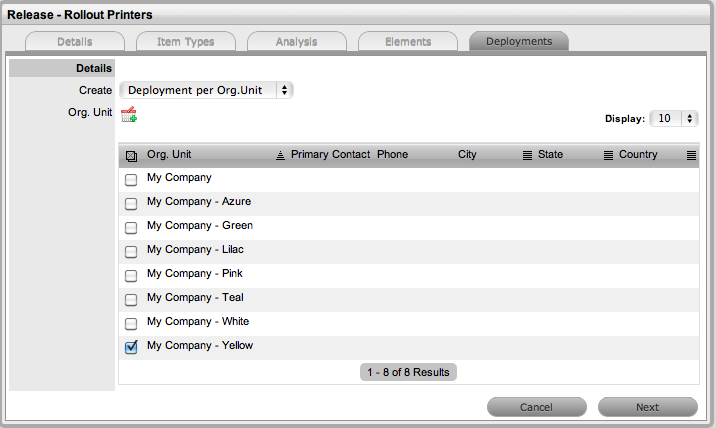This screenshot has height=428, width=716.
Task: Open the Item Types tab
Action: [x=186, y=42]
